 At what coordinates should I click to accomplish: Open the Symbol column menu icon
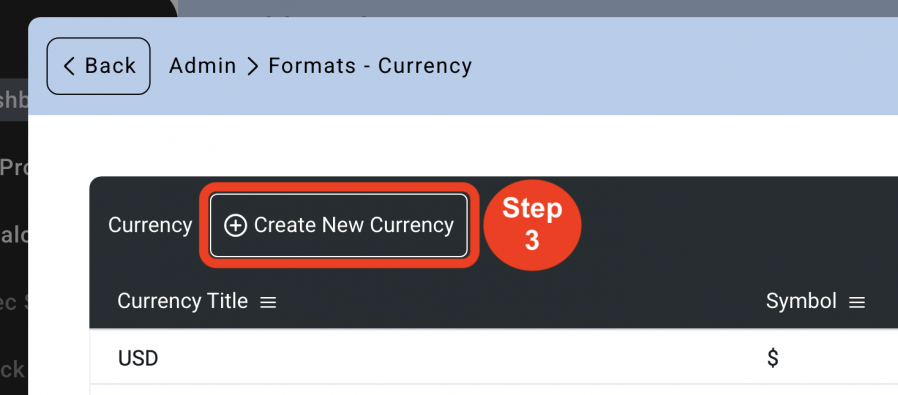(x=857, y=302)
